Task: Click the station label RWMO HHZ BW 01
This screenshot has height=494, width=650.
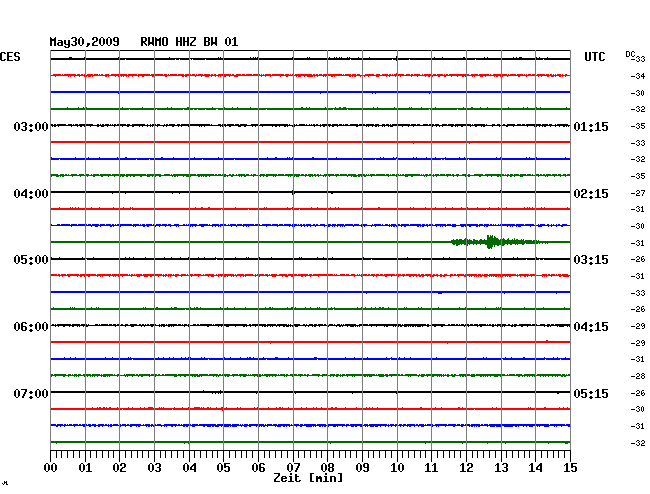Action: coord(189,42)
